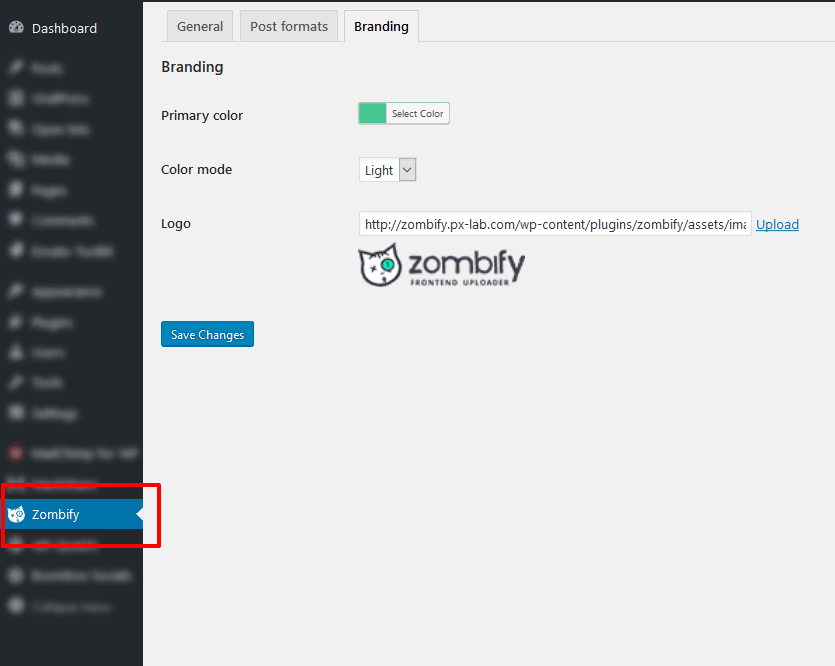Click the Dashboard gauge icon in the sidebar
The width and height of the screenshot is (835, 666).
(16, 27)
